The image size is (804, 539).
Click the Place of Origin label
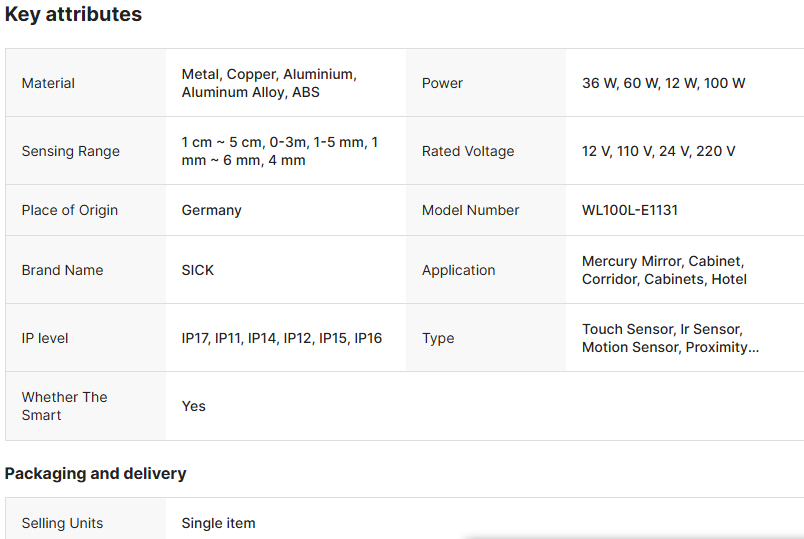[x=69, y=210]
